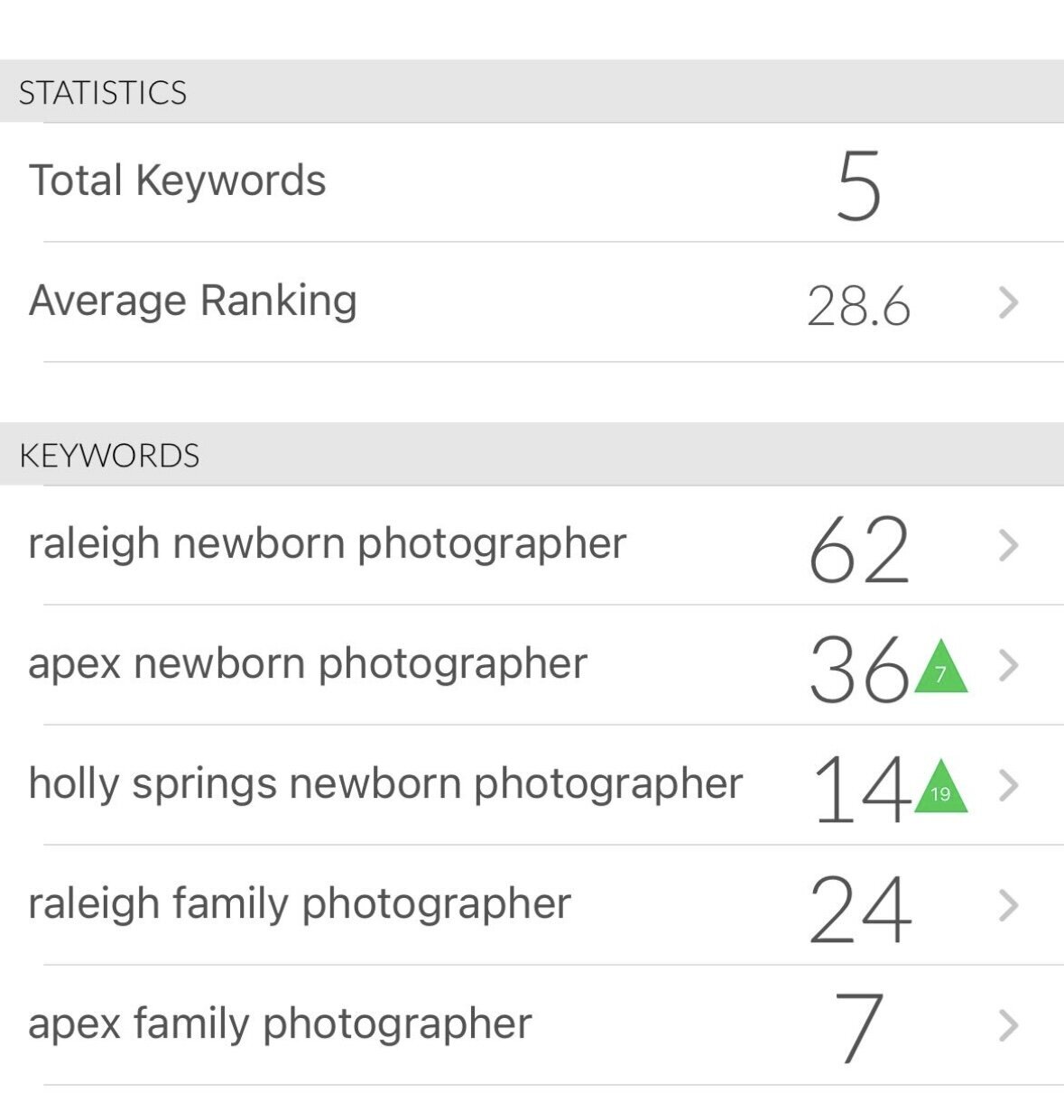Tap the chevron beside apex newborn photographer
The width and height of the screenshot is (1064, 1120).
pyautogui.click(x=1008, y=666)
